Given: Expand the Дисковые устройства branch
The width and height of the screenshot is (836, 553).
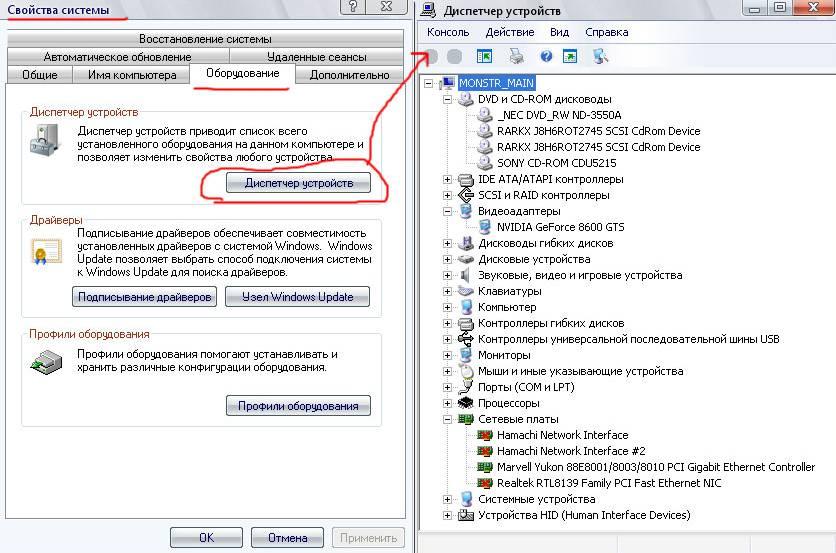Looking at the screenshot, I should 447,259.
